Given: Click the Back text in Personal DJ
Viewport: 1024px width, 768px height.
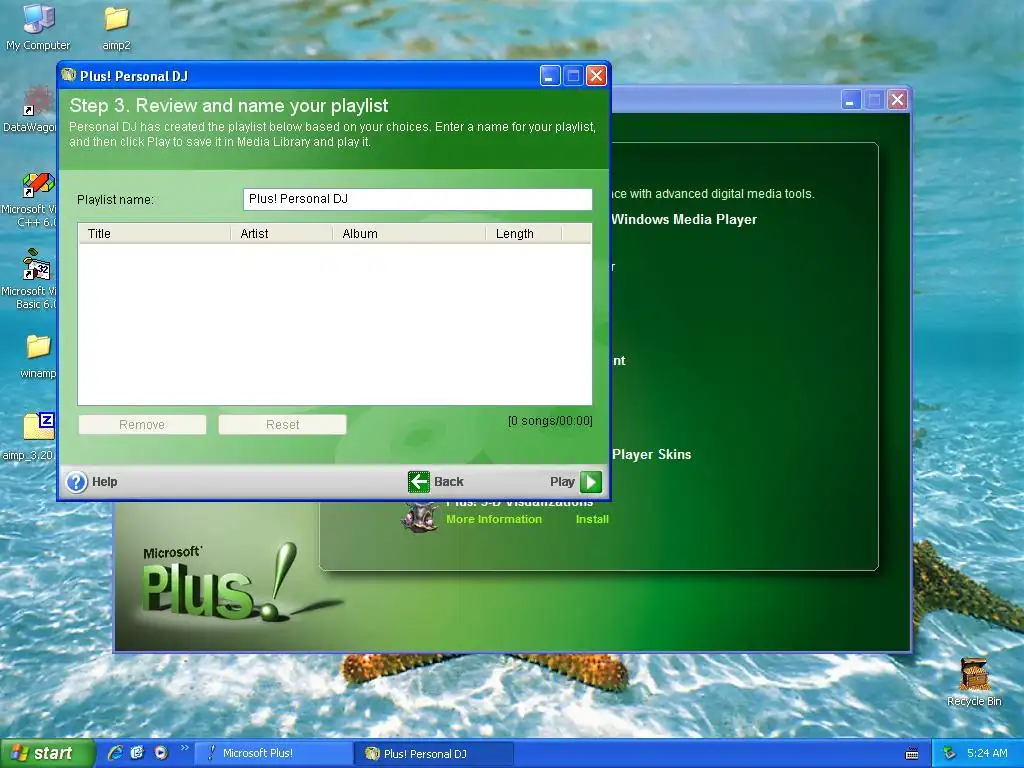Looking at the screenshot, I should pyautogui.click(x=449, y=482).
